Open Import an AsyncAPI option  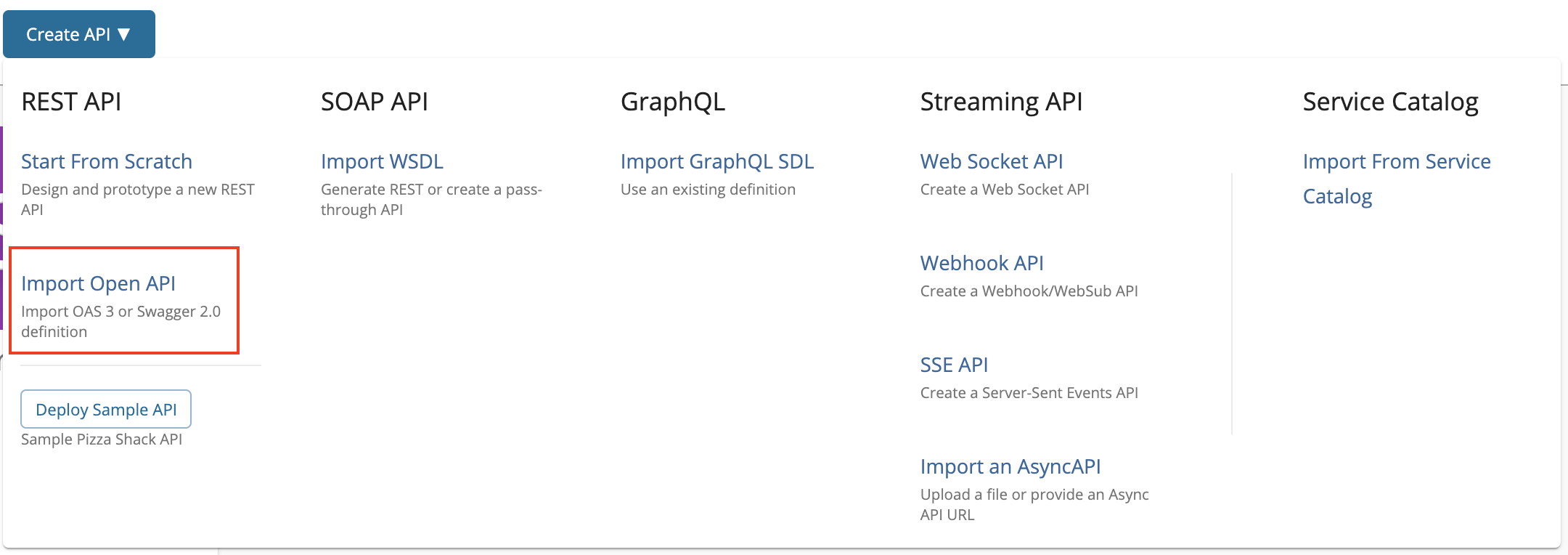1010,466
